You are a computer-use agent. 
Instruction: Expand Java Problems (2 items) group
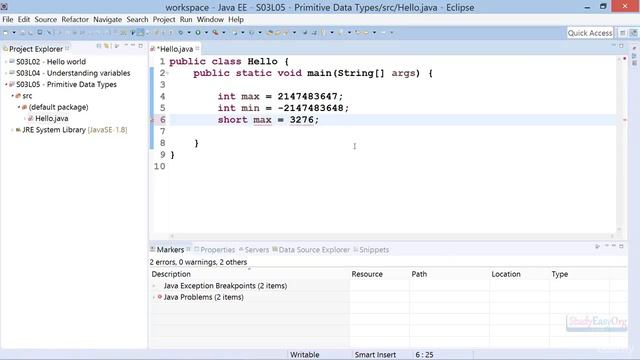154,297
